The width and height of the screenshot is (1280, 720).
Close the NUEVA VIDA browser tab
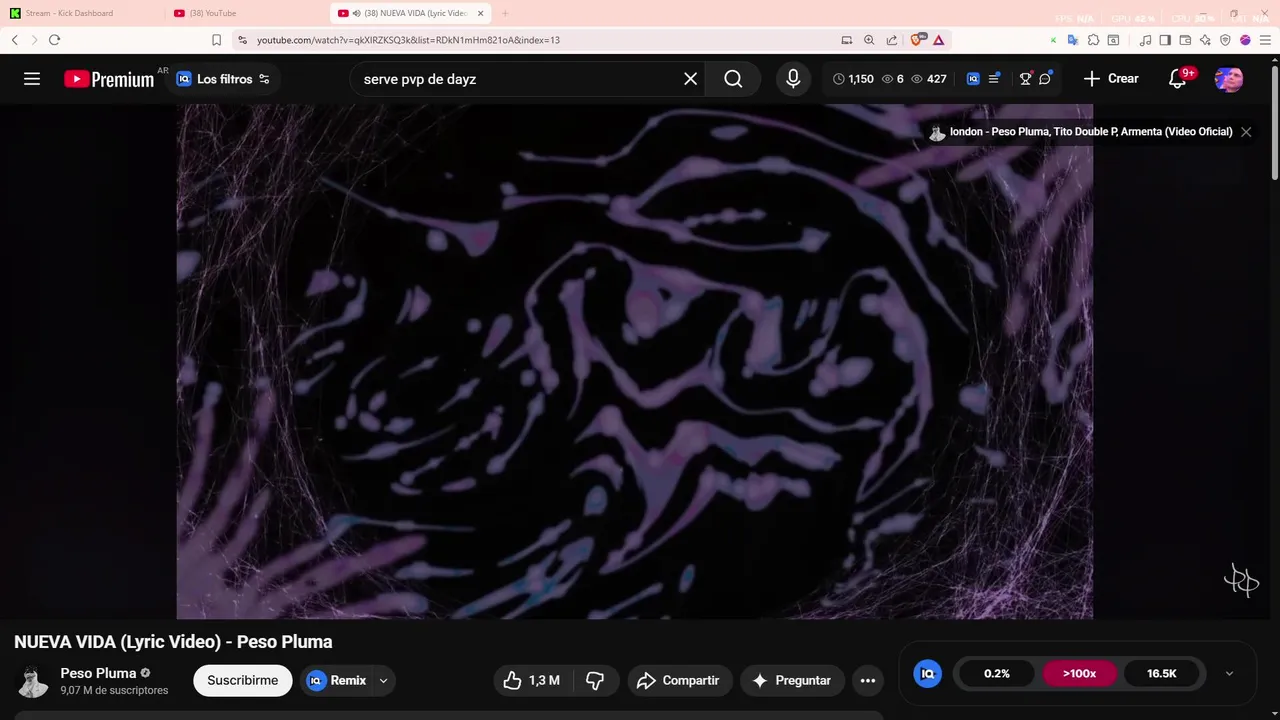[480, 13]
